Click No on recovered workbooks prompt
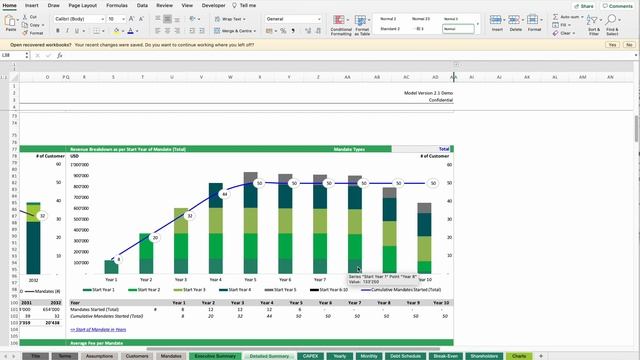The width and height of the screenshot is (640, 360). (x=629, y=45)
